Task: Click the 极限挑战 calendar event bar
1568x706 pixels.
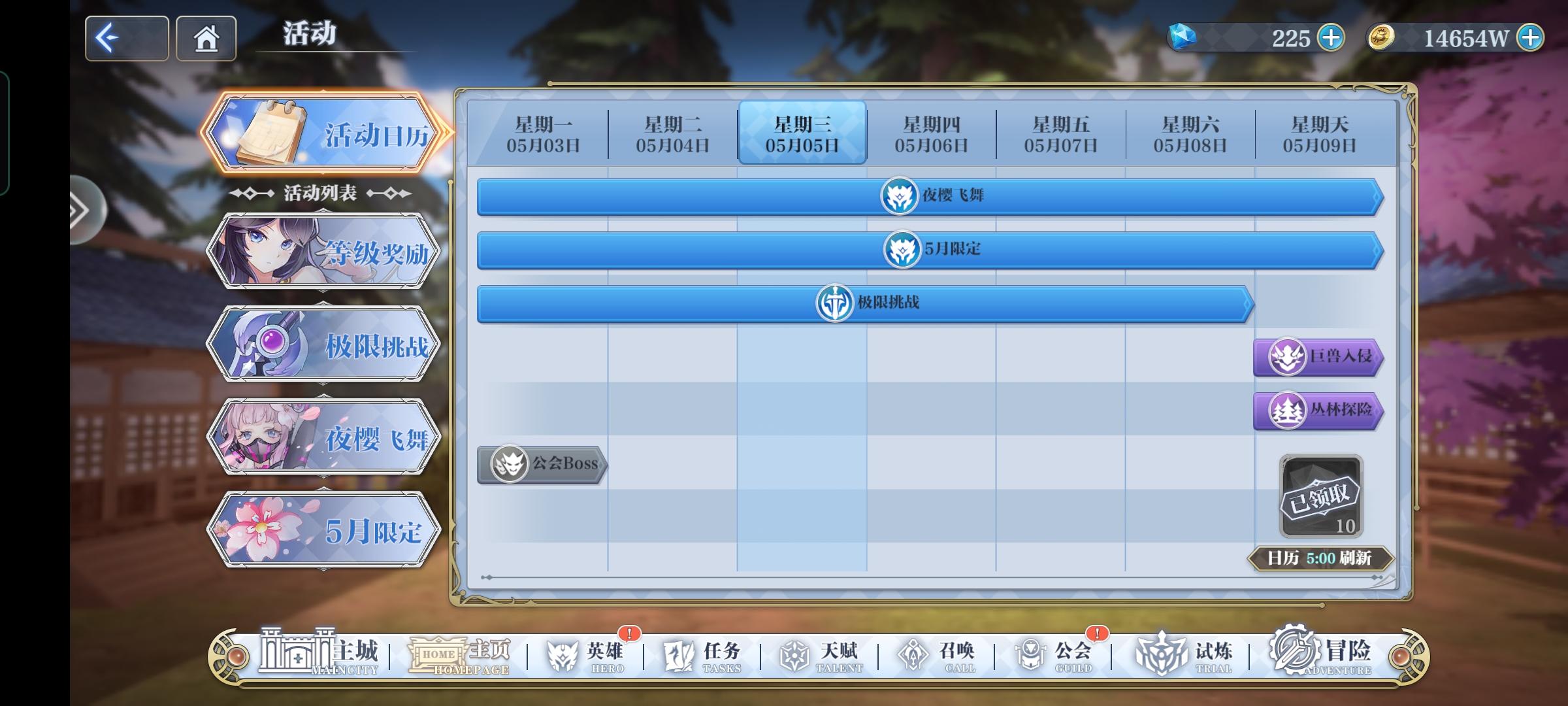Action: (866, 303)
